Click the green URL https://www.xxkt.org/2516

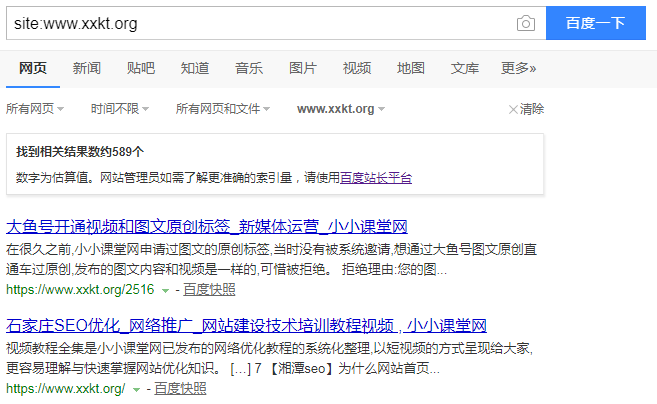tap(80, 290)
